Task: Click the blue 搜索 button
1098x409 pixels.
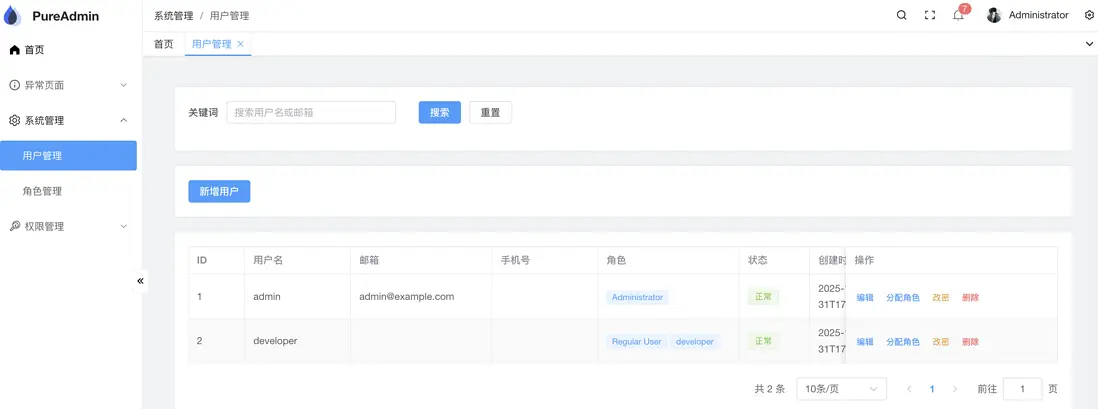Action: 440,112
